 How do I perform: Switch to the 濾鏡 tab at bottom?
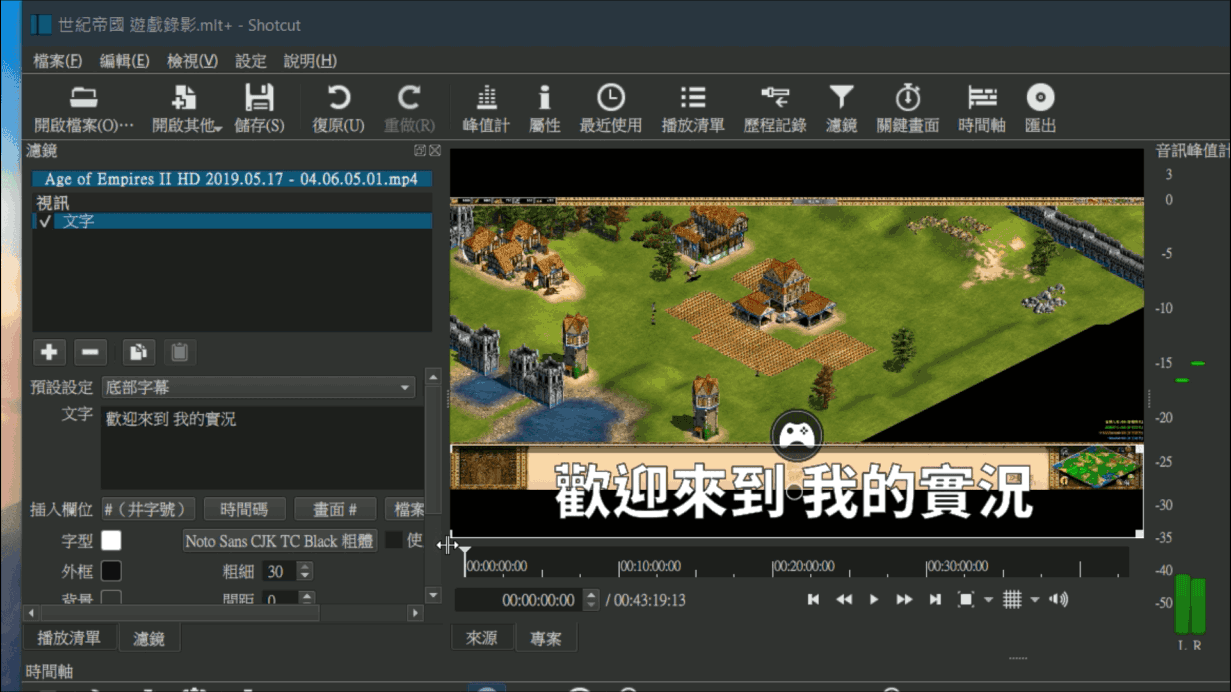[149, 638]
